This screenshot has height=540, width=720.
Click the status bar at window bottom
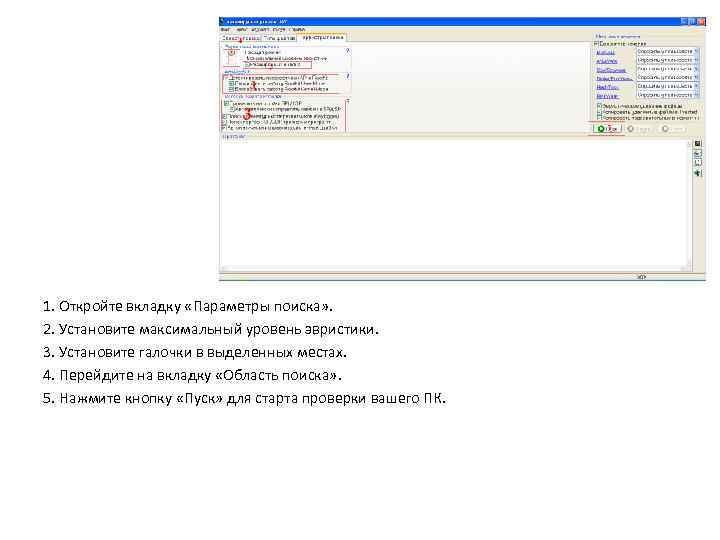pyautogui.click(x=462, y=277)
